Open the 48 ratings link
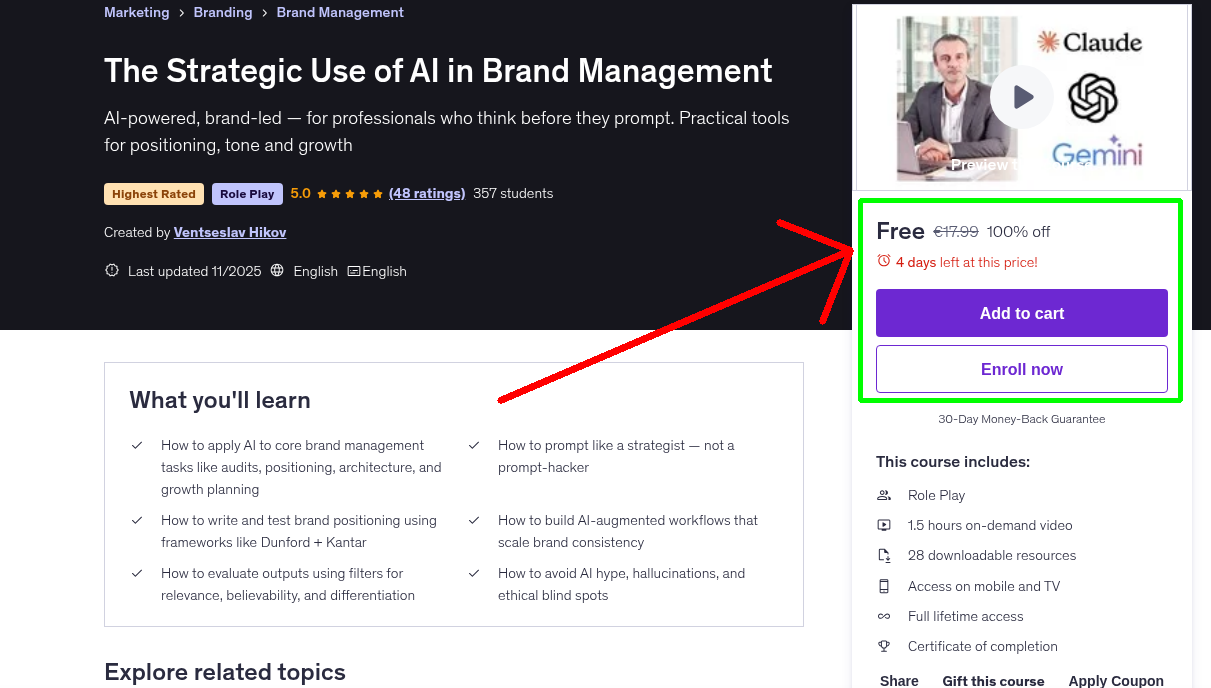 (x=427, y=193)
